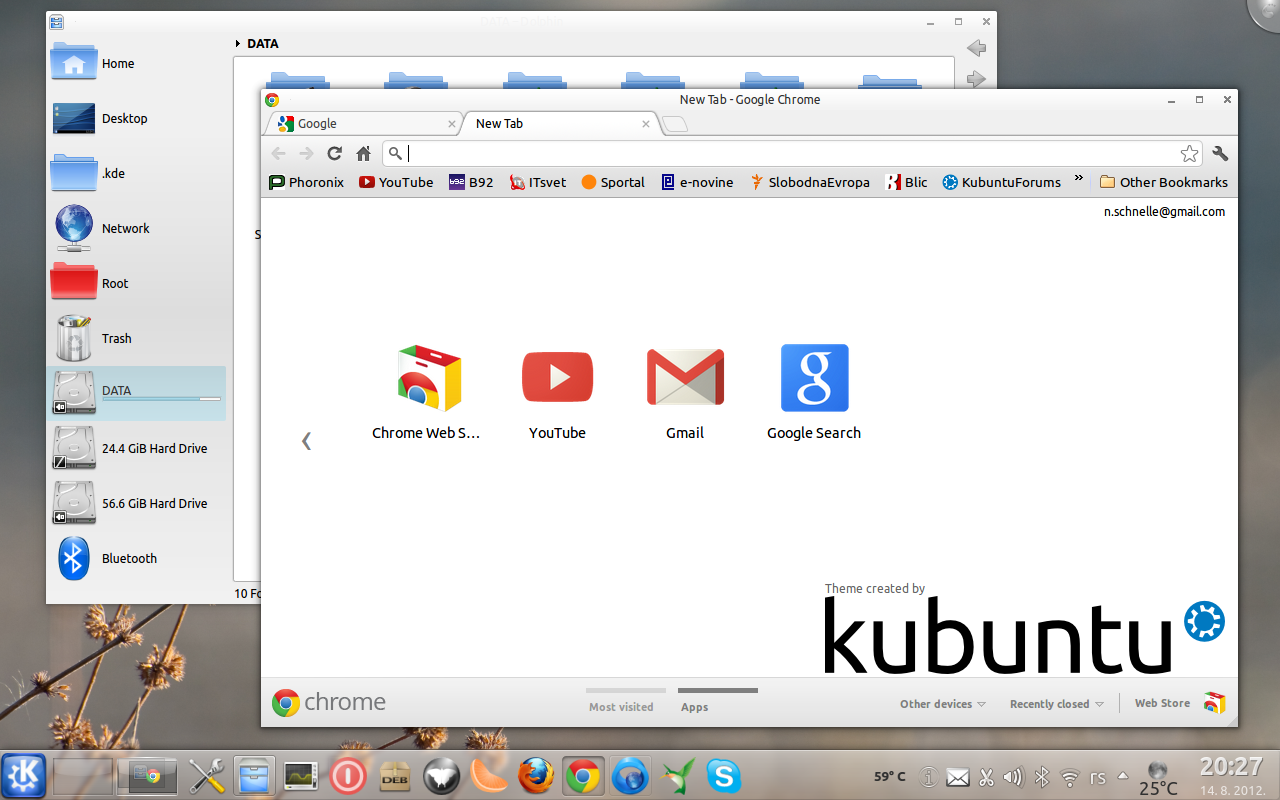Open the Bluetooth tray icon
The width and height of the screenshot is (1280, 800).
[1041, 777]
